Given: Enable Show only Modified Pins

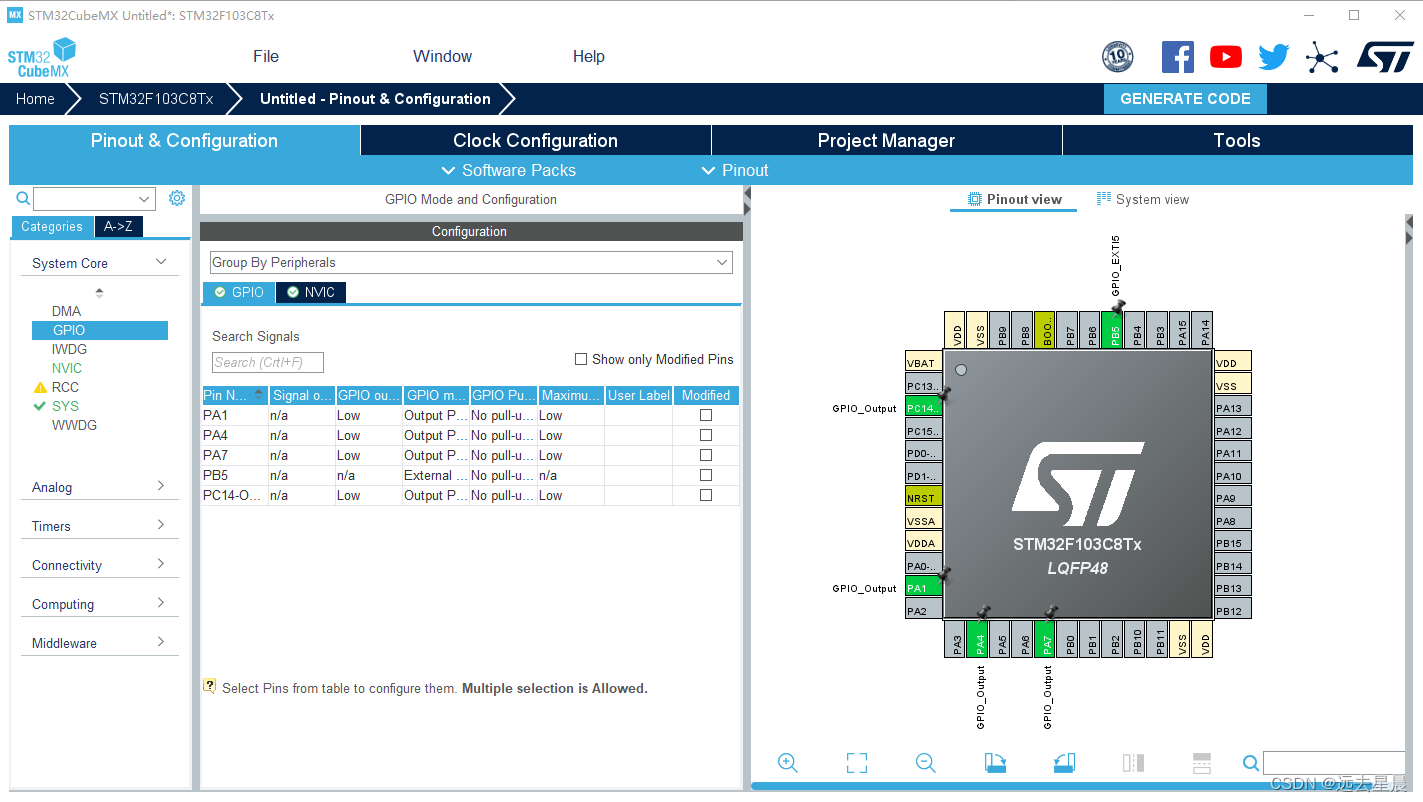Looking at the screenshot, I should (581, 359).
